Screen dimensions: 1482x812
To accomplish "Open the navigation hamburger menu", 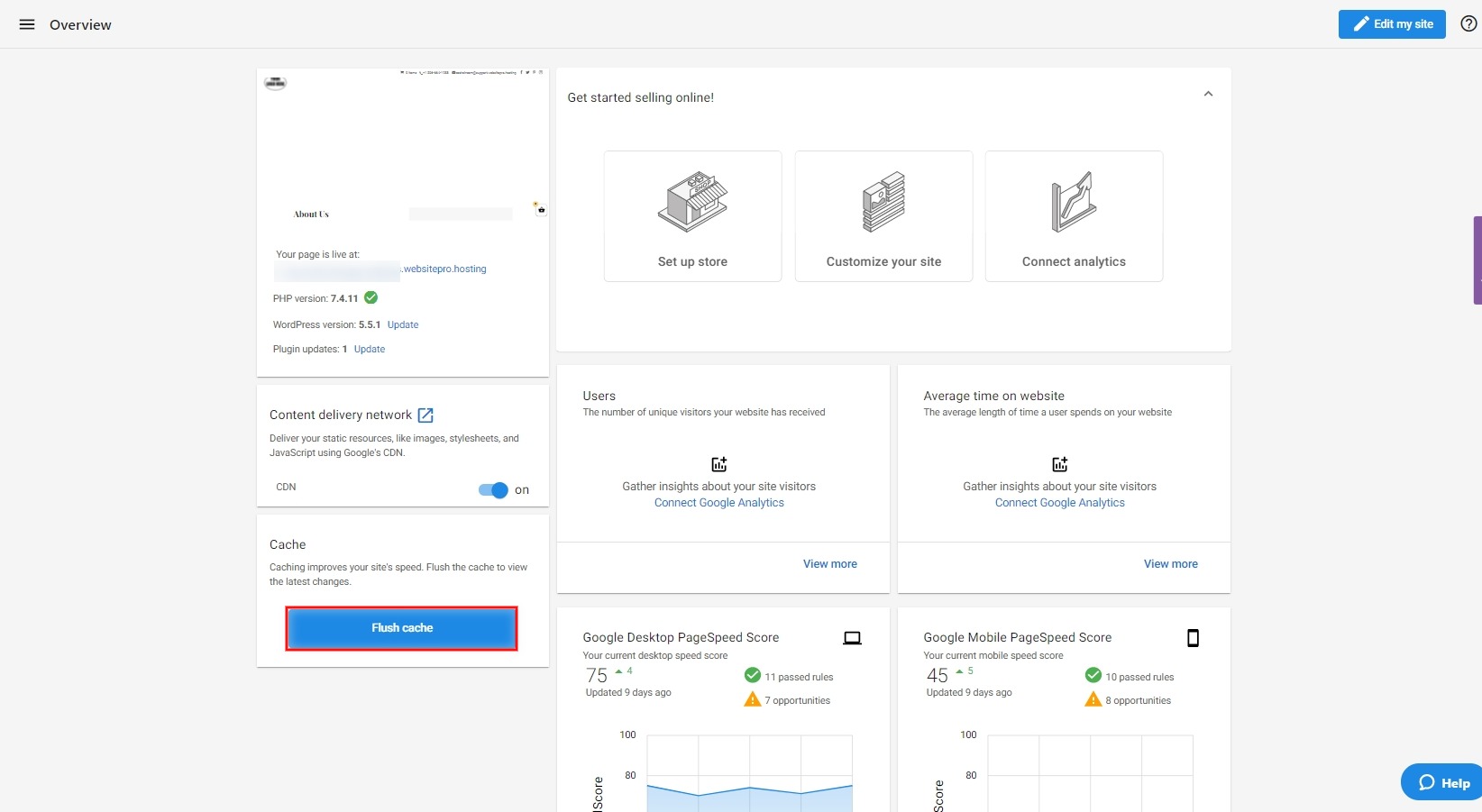I will pos(26,24).
